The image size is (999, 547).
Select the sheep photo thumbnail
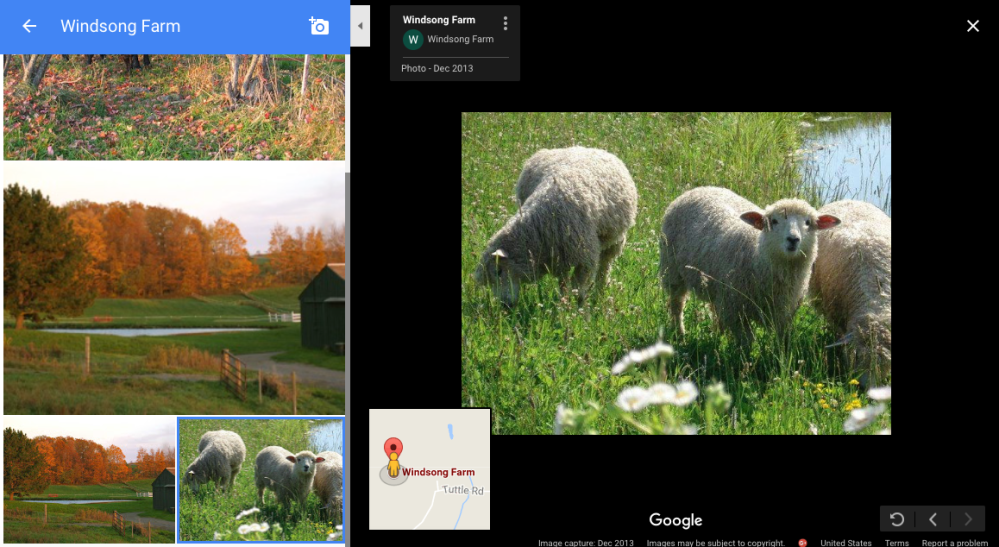coord(261,479)
